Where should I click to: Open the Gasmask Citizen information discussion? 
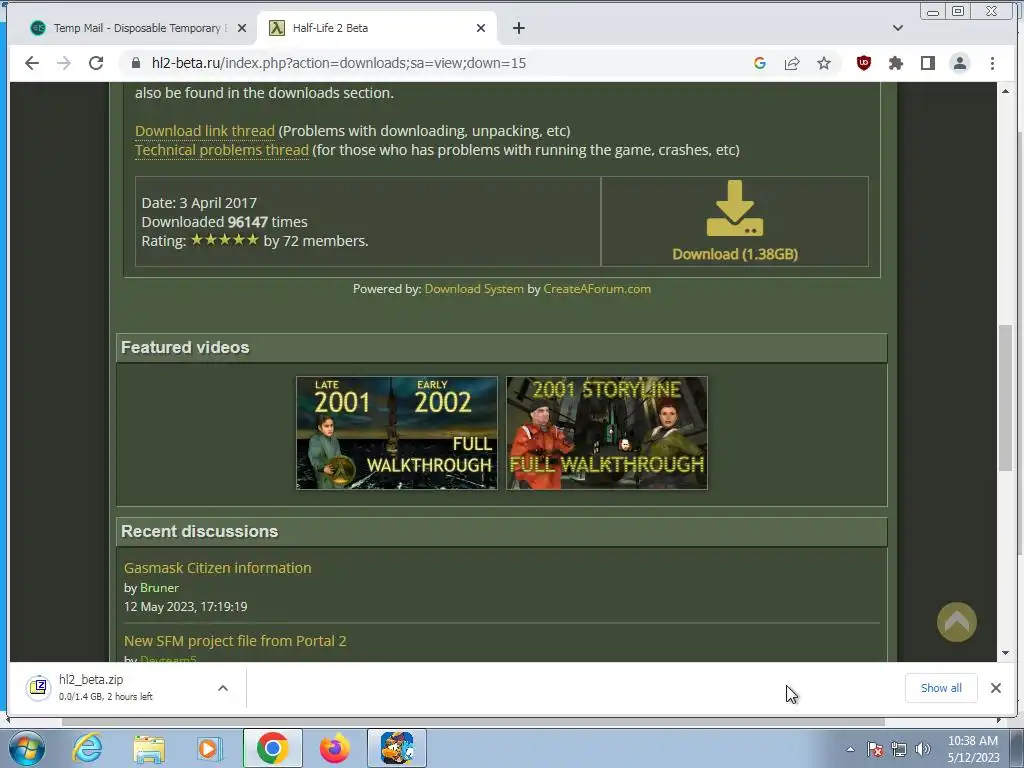click(217, 568)
